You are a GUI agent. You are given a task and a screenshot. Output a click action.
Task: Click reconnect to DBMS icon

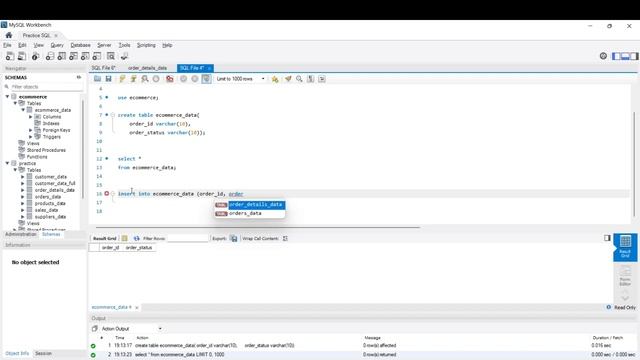[124, 56]
